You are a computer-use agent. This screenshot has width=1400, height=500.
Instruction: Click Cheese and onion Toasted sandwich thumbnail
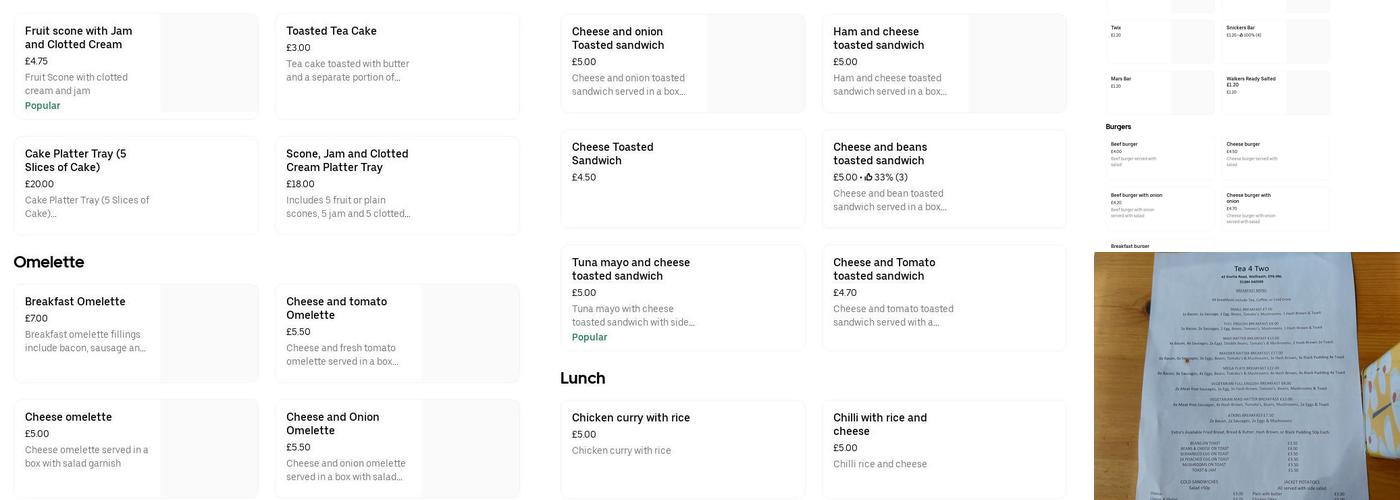click(x=755, y=63)
